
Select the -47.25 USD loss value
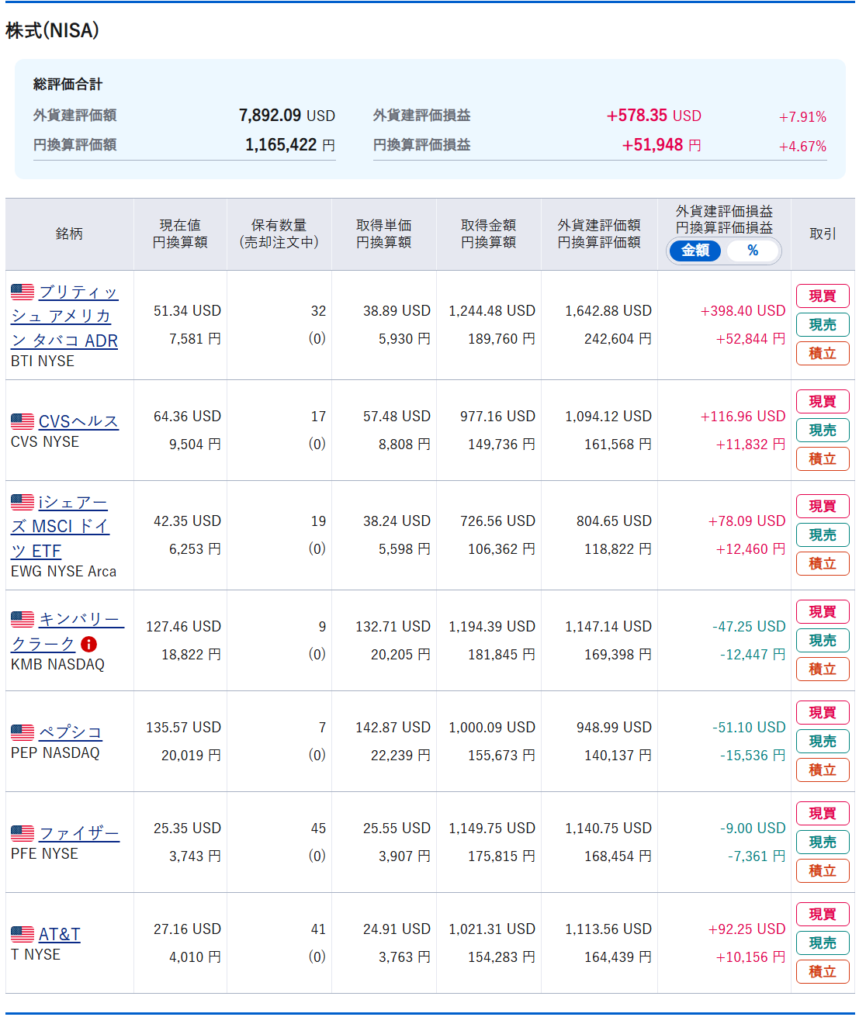point(748,626)
